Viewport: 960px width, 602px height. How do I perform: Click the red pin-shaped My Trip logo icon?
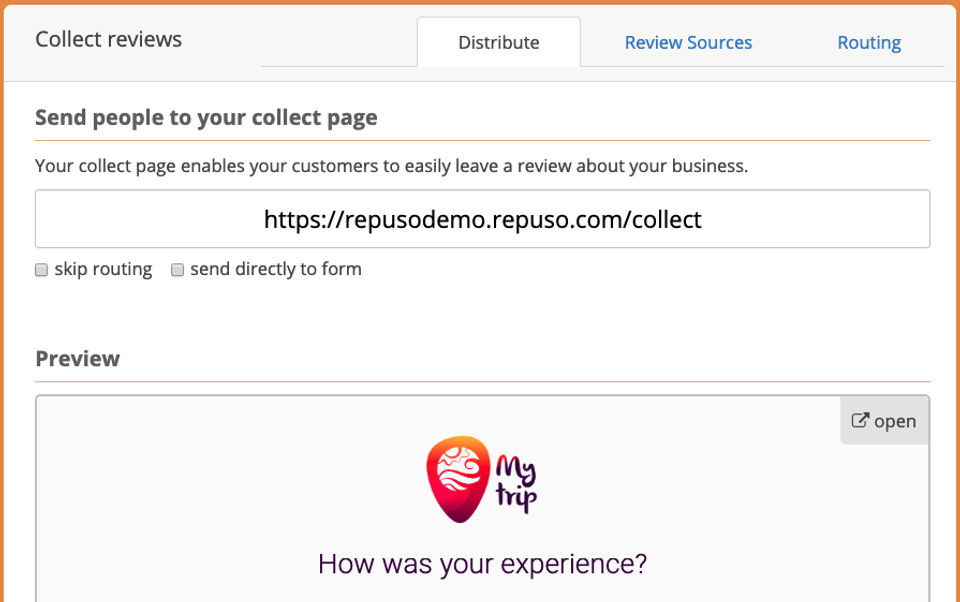tap(458, 478)
